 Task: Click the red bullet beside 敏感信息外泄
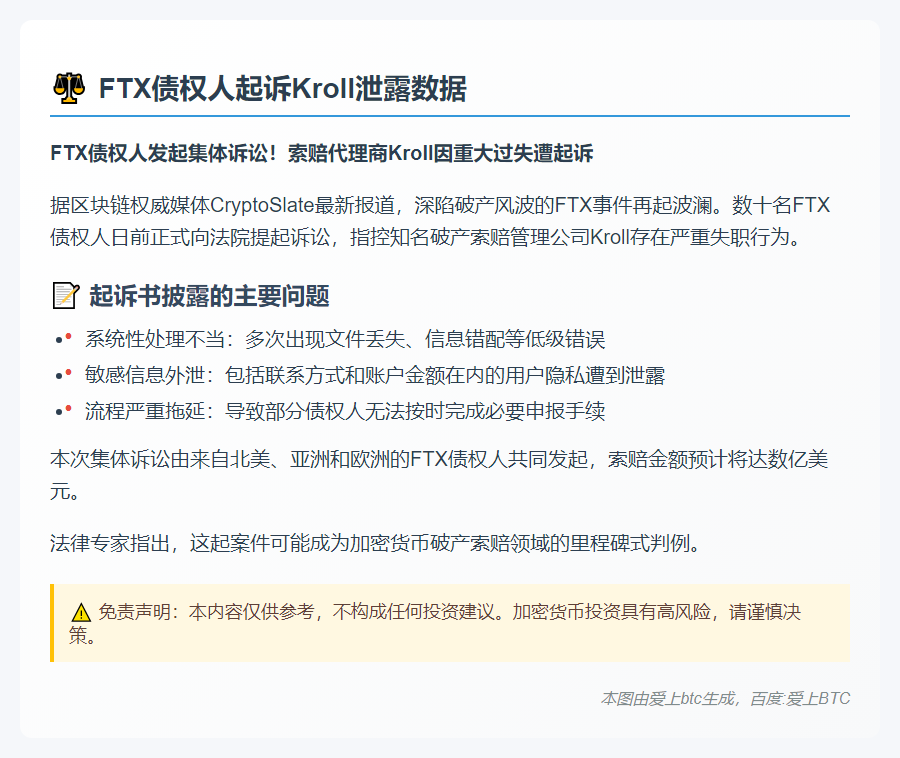coord(67,371)
